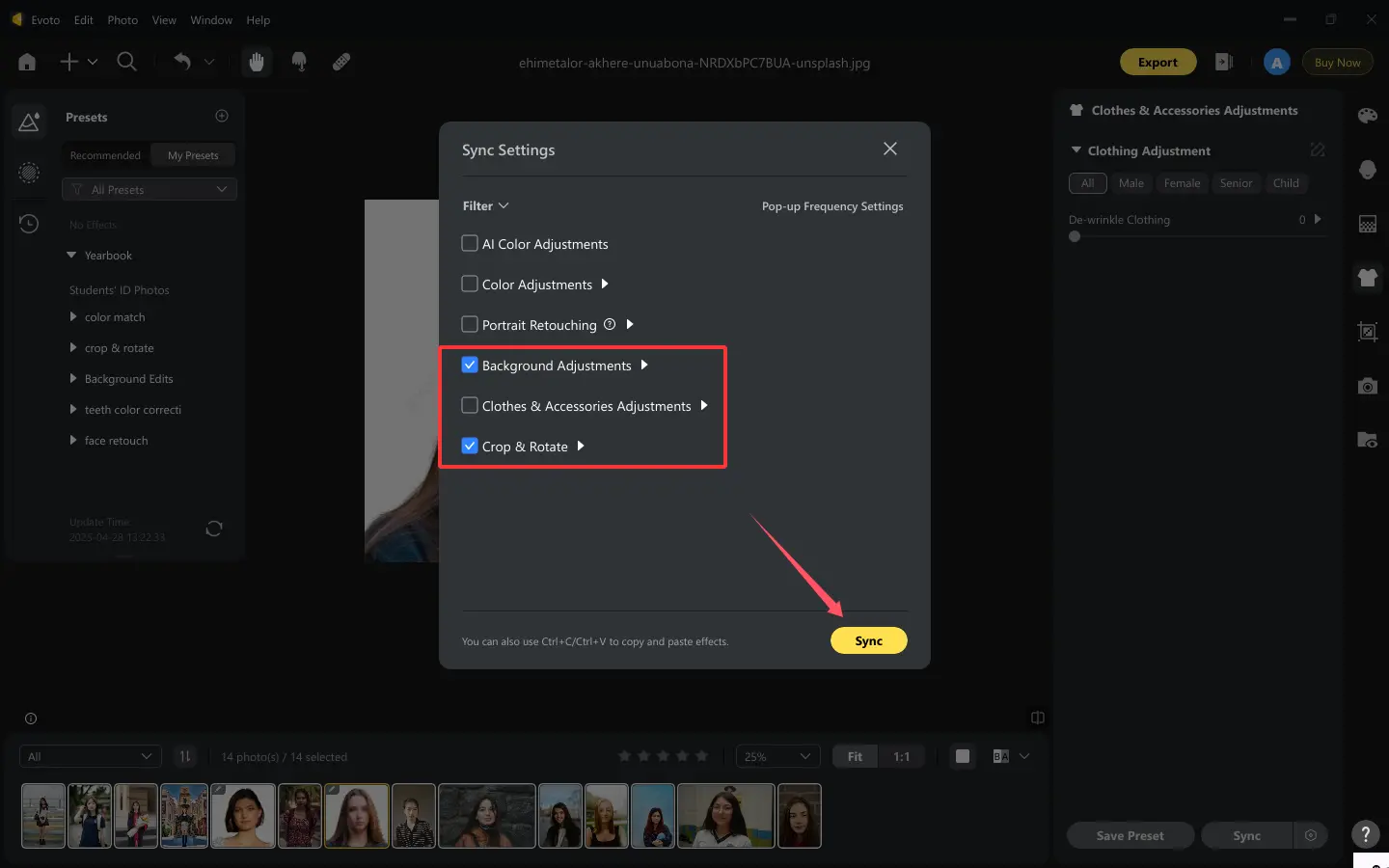
Task: Open the Filter dropdown in Sync Settings
Action: pos(485,205)
